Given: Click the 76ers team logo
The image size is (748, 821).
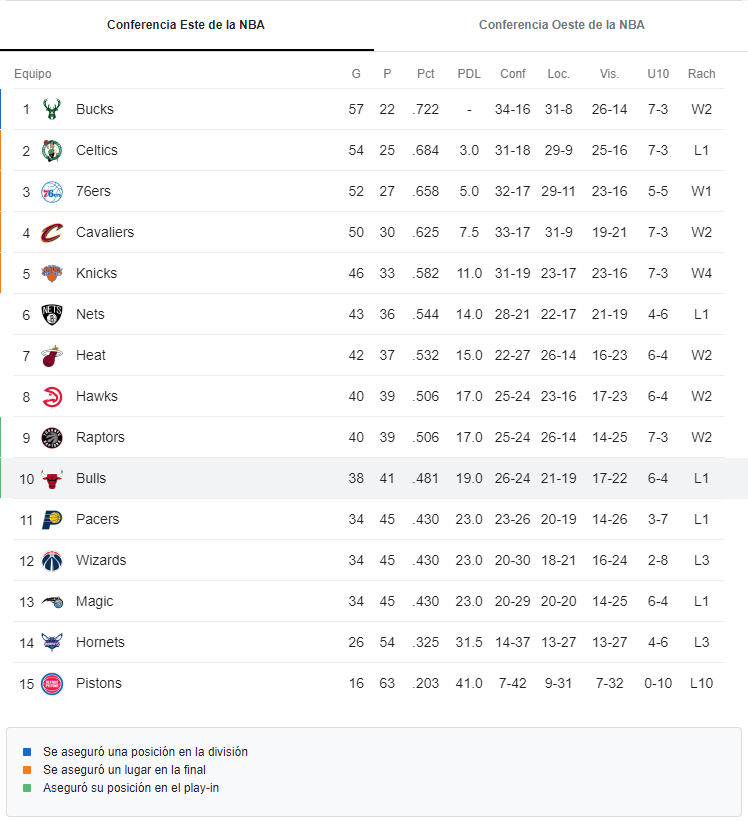Looking at the screenshot, I should 52,192.
